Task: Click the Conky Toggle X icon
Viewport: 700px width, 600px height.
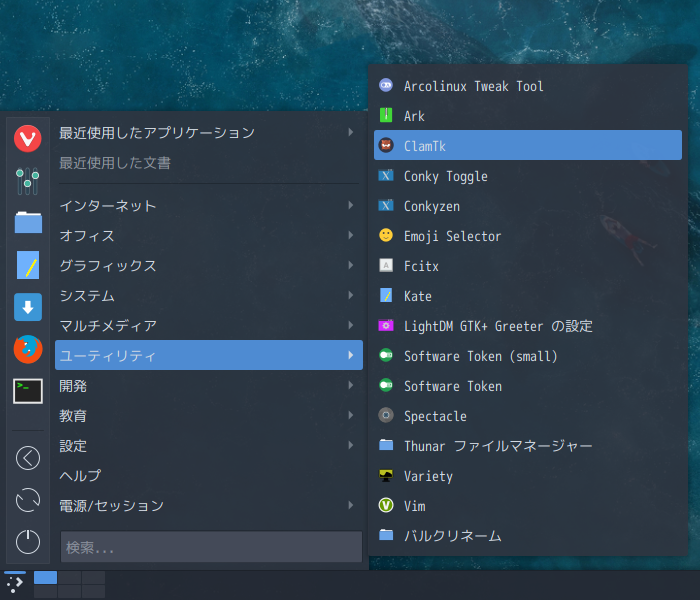Action: pos(386,175)
